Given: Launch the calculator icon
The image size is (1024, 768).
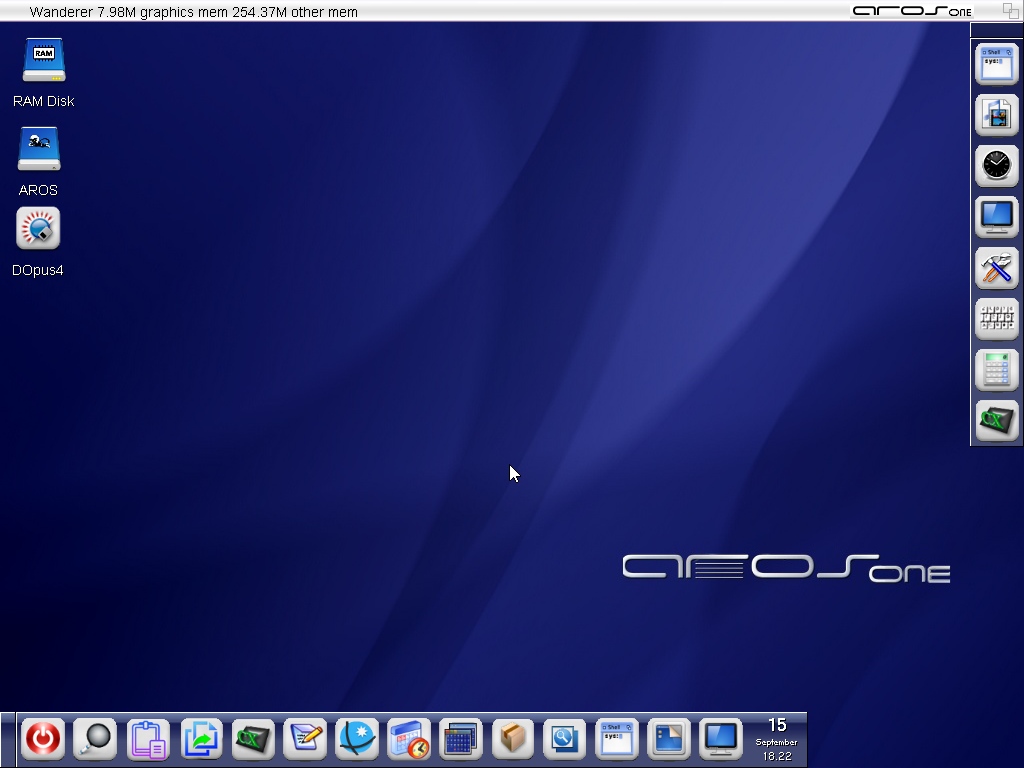Looking at the screenshot, I should coord(996,370).
